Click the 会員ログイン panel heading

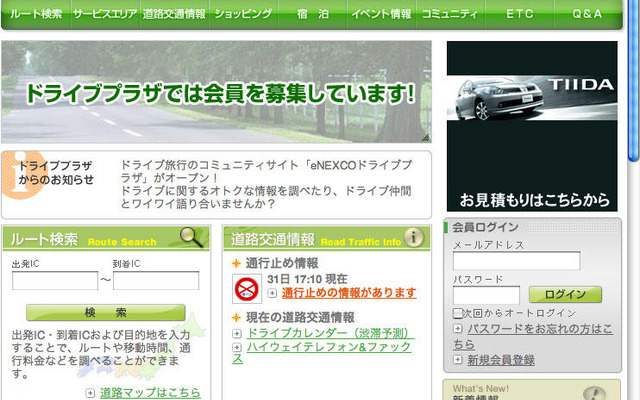[485, 227]
